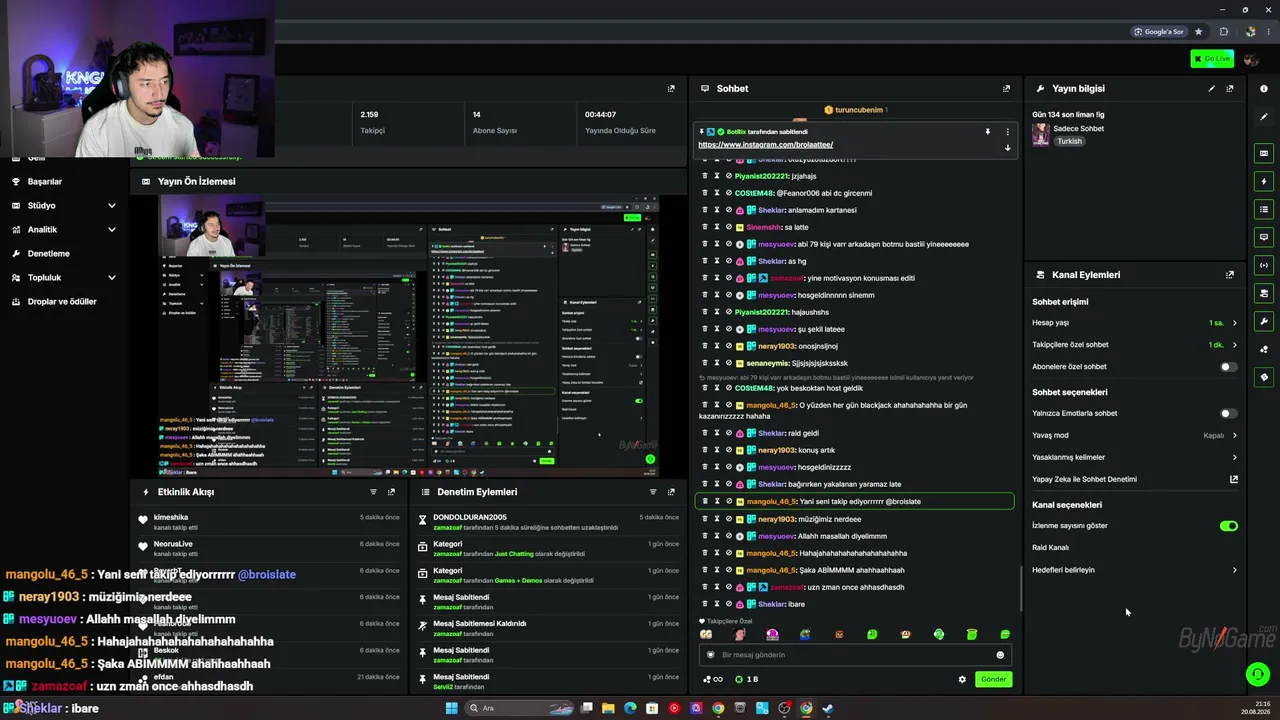This screenshot has height=720, width=1280.
Task: Click the Google'a Sor button in the address bar
Action: coord(1159,32)
